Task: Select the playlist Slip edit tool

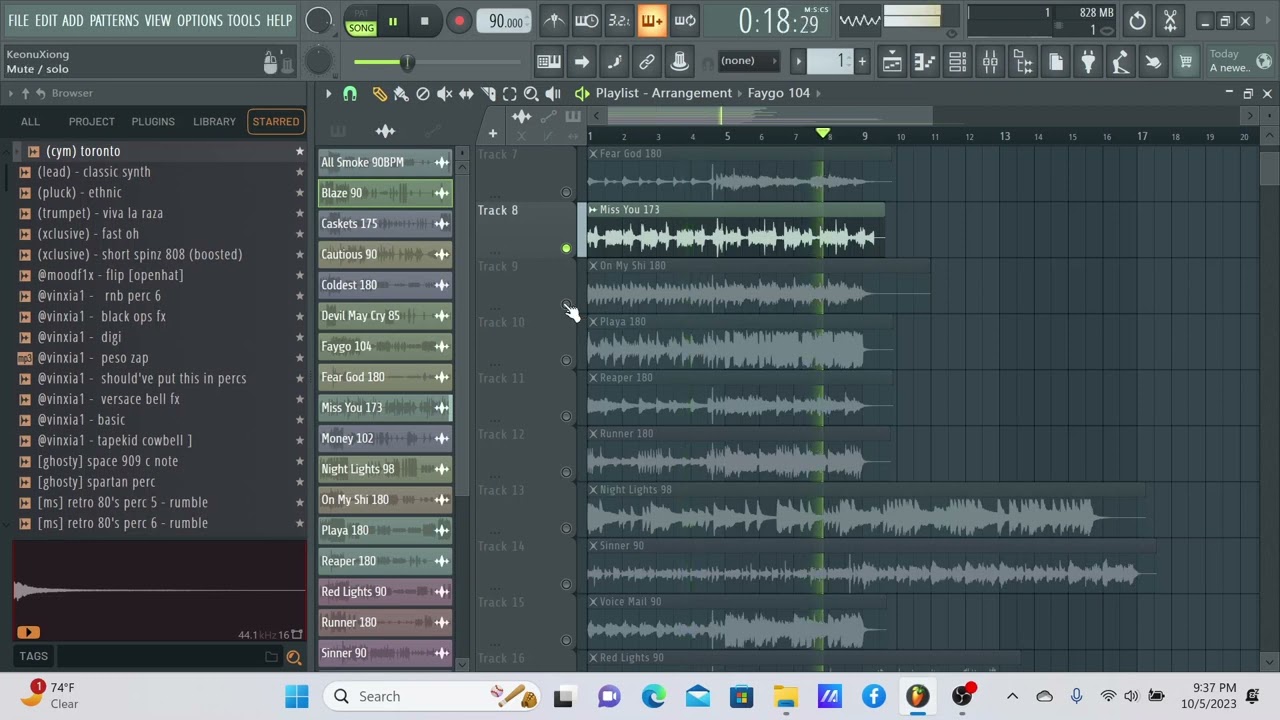Action: point(466,93)
